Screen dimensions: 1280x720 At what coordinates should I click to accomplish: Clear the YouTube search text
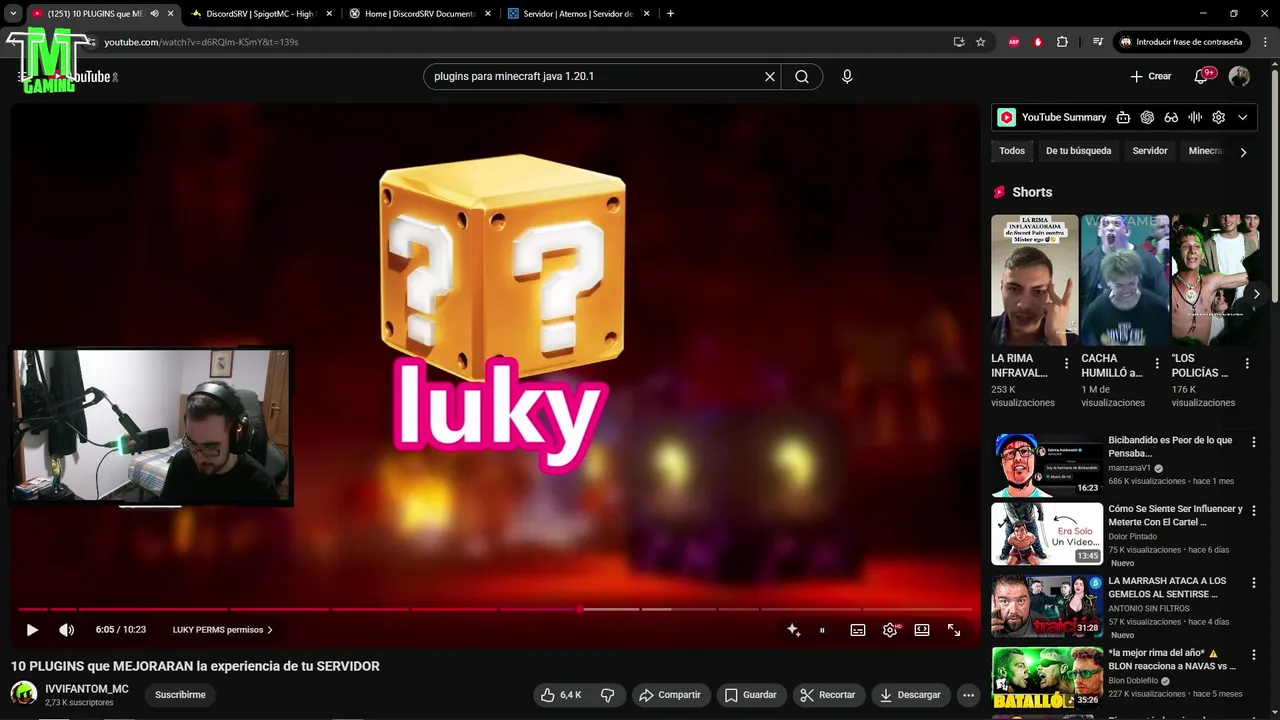770,76
